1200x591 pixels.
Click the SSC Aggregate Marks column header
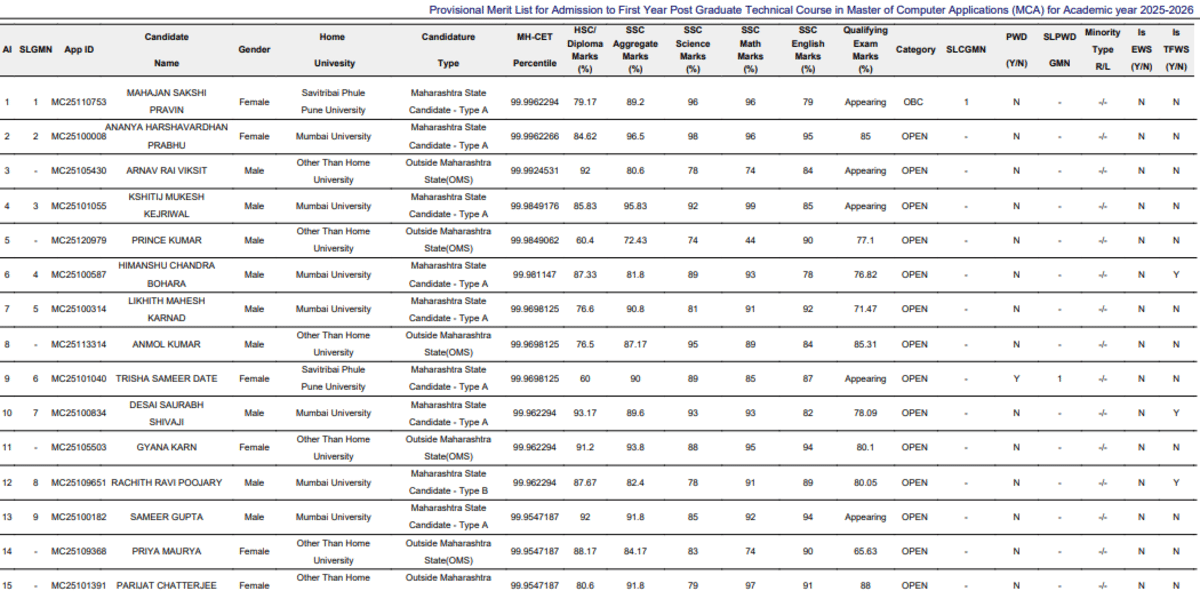click(x=635, y=50)
